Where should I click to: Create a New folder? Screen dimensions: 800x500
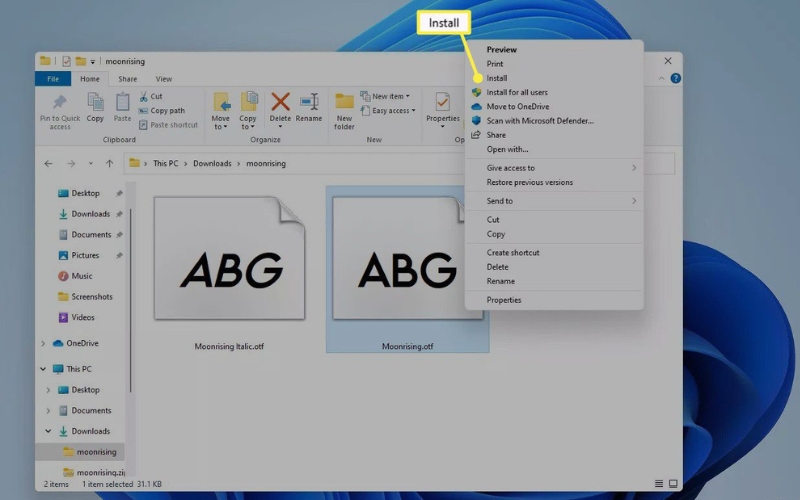point(344,111)
